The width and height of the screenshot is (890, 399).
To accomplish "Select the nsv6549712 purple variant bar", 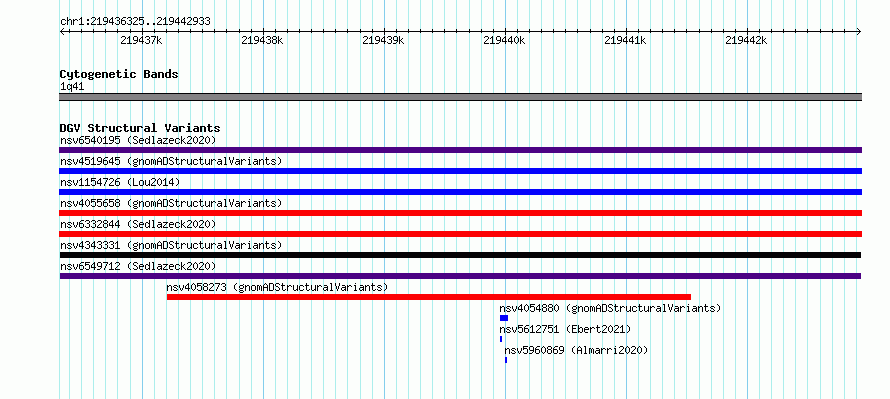I will [x=460, y=276].
